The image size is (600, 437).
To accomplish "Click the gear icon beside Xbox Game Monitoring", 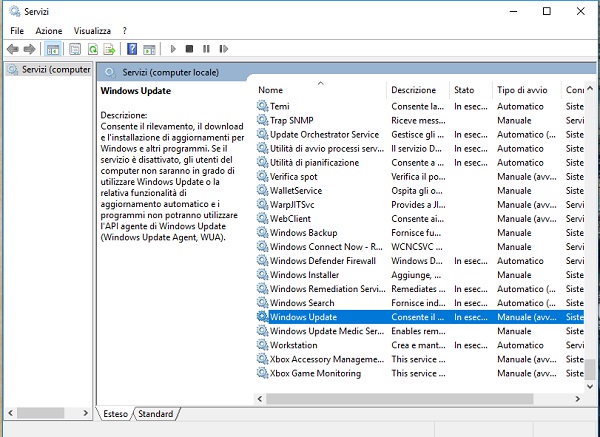I will (x=262, y=373).
